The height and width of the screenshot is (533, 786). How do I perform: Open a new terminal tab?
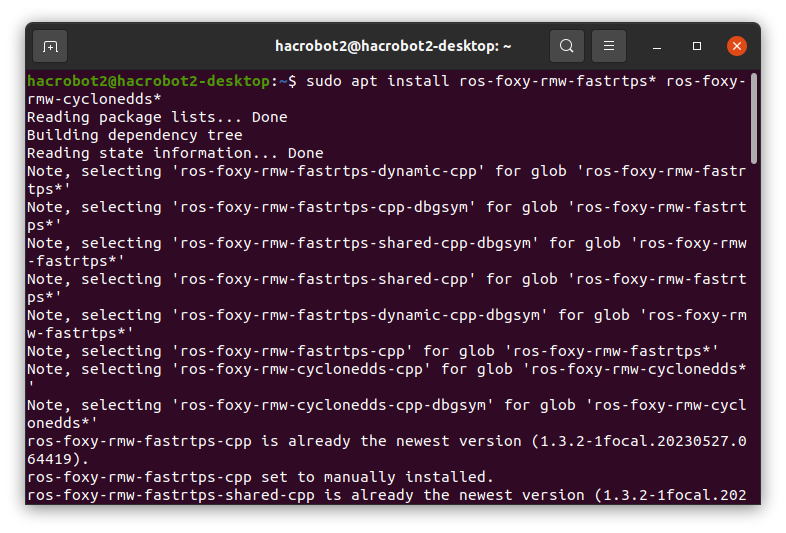point(50,46)
